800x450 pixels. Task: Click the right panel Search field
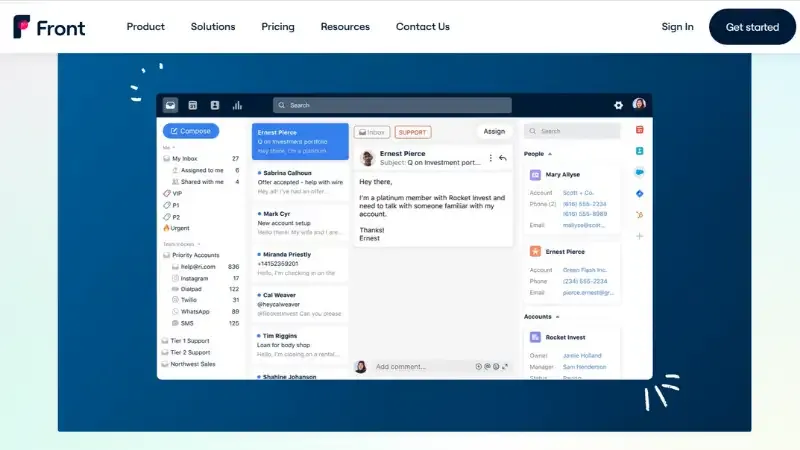(572, 131)
